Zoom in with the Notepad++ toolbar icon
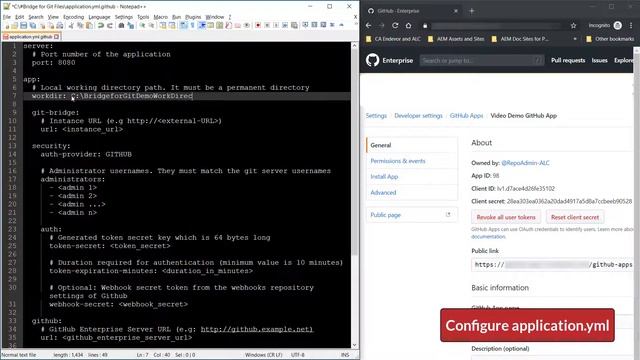Image resolution: width=640 pixels, height=360 pixels. (x=142, y=25)
